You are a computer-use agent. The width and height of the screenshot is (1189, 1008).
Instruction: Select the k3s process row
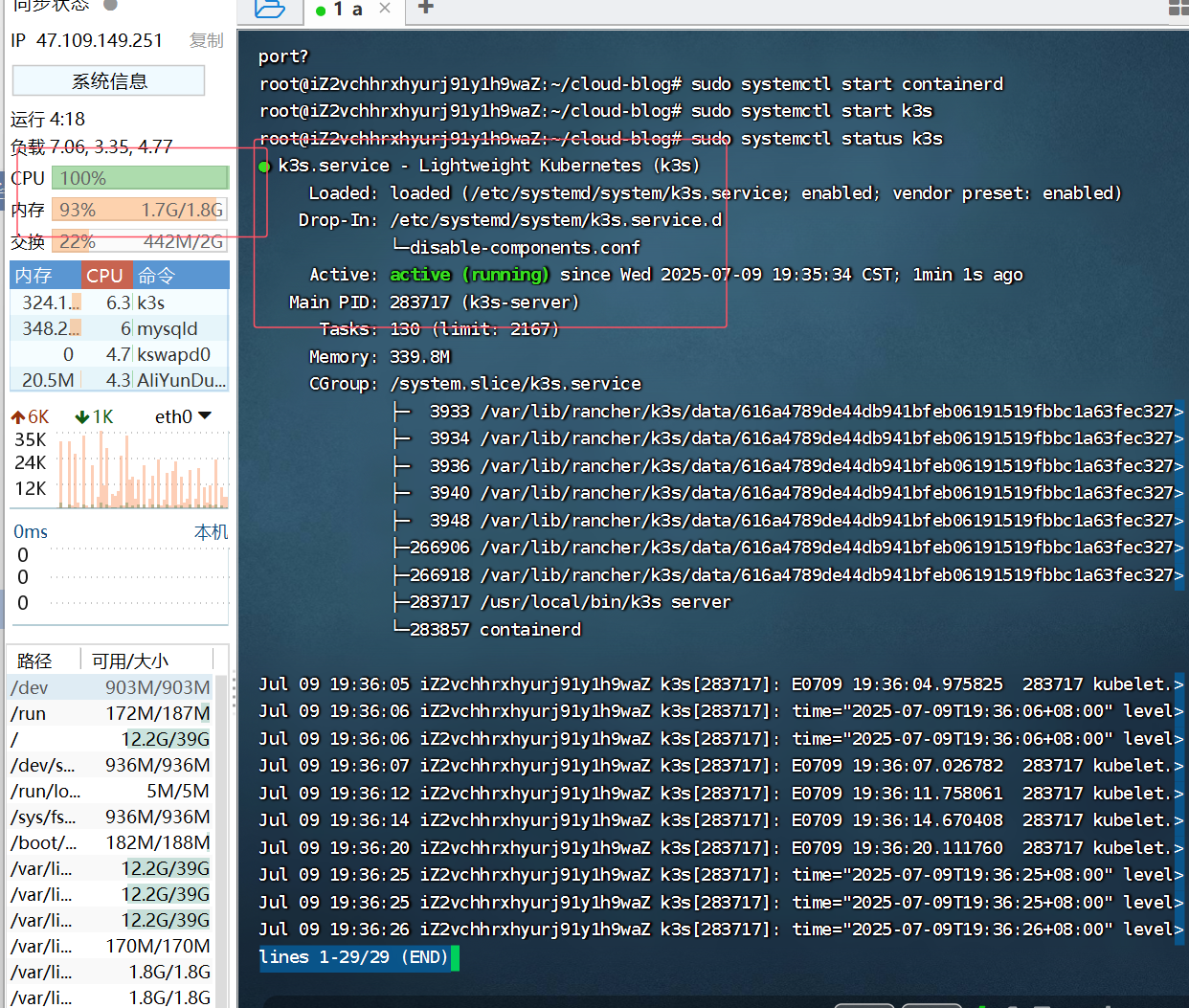click(120, 302)
